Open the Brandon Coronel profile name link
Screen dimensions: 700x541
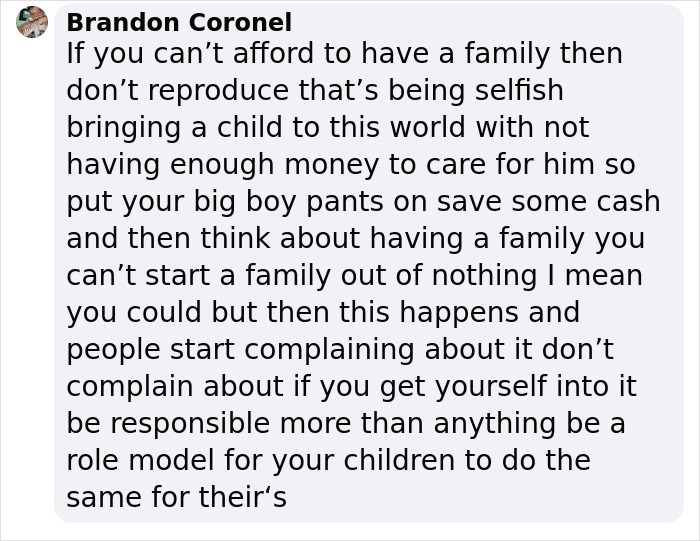click(x=179, y=22)
